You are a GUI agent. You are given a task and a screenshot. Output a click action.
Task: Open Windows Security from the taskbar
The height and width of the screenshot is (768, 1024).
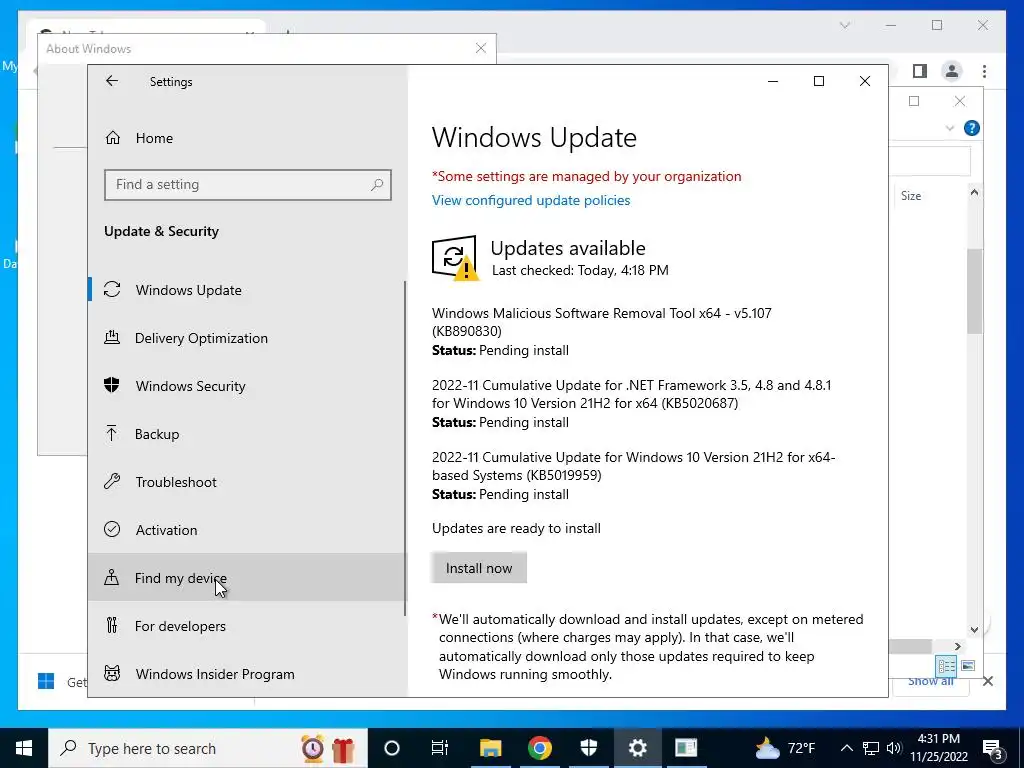tap(588, 748)
